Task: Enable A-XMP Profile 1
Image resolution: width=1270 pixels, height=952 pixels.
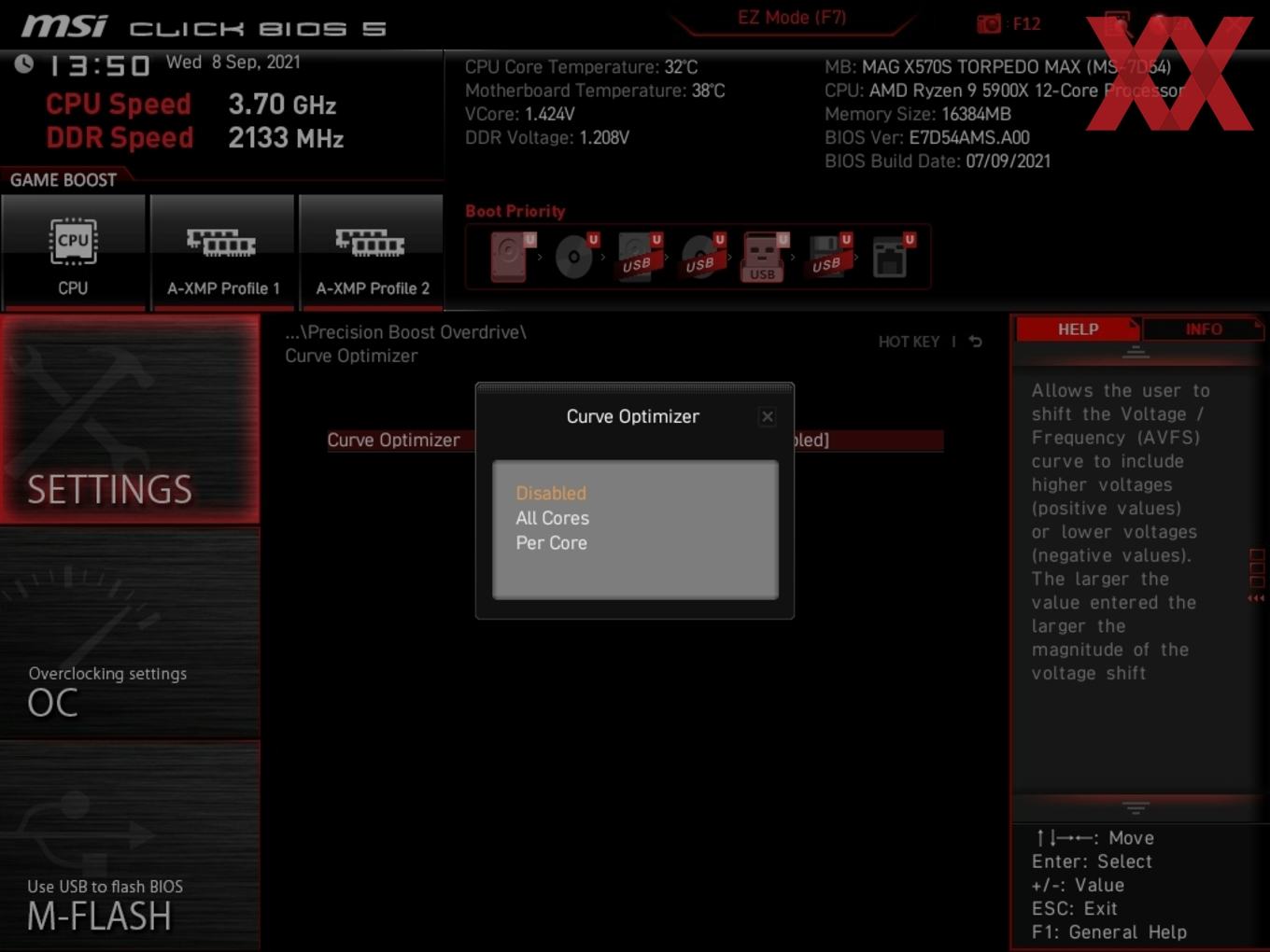Action: (222, 252)
